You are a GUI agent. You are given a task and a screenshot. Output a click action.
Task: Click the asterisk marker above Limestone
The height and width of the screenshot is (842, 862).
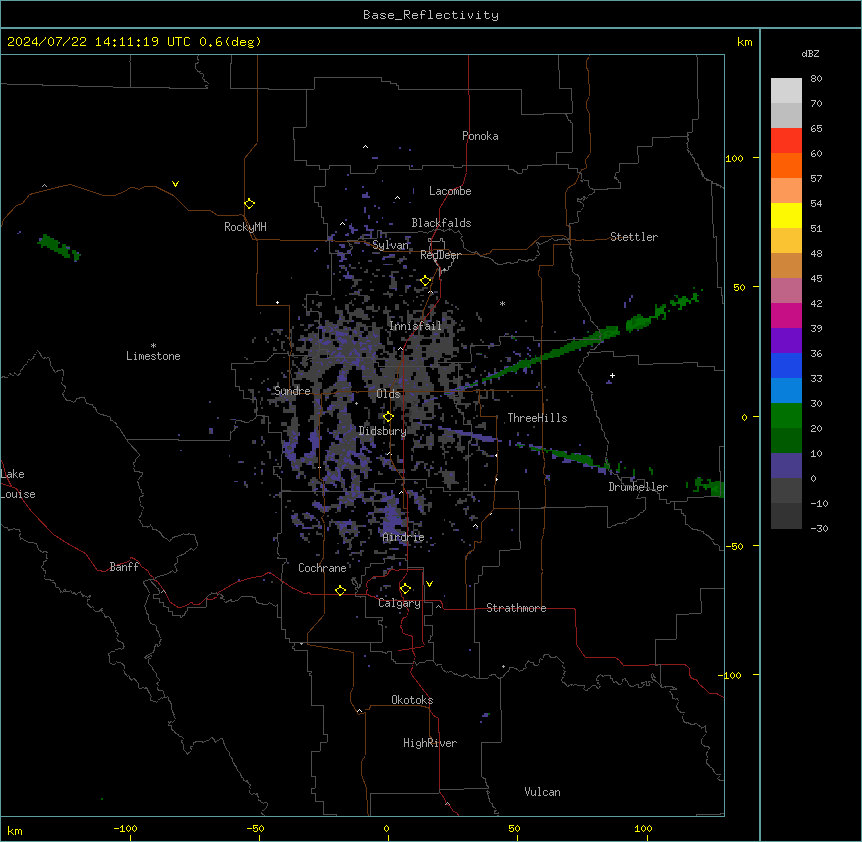click(x=153, y=346)
